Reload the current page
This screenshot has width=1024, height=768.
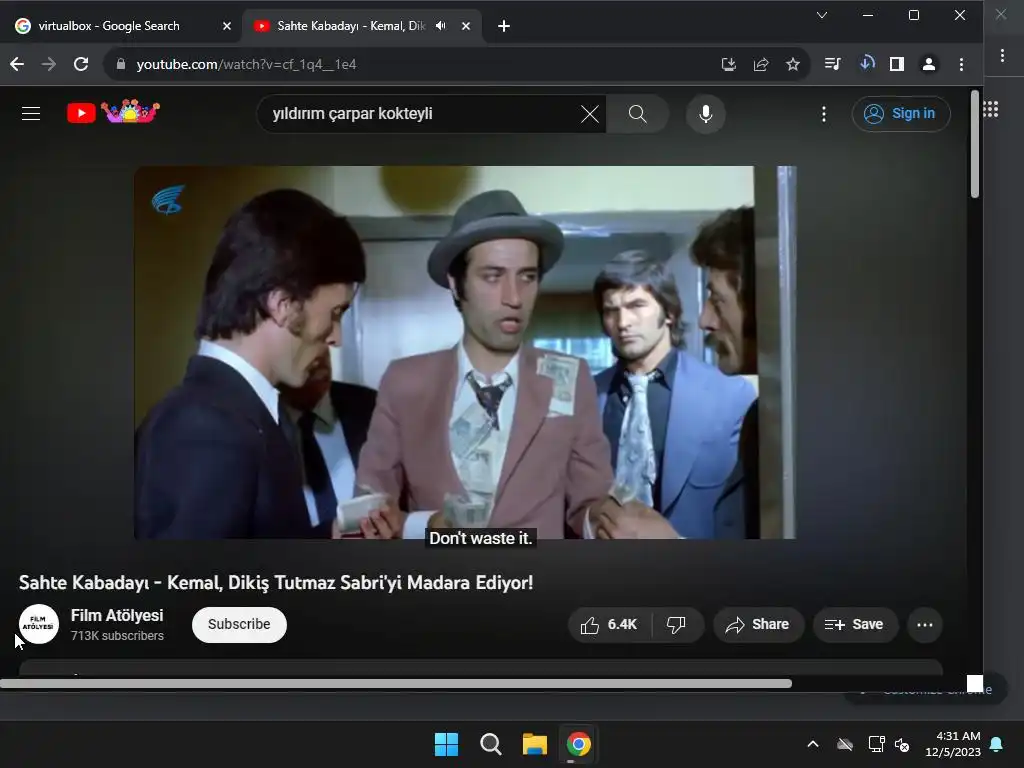pos(81,64)
